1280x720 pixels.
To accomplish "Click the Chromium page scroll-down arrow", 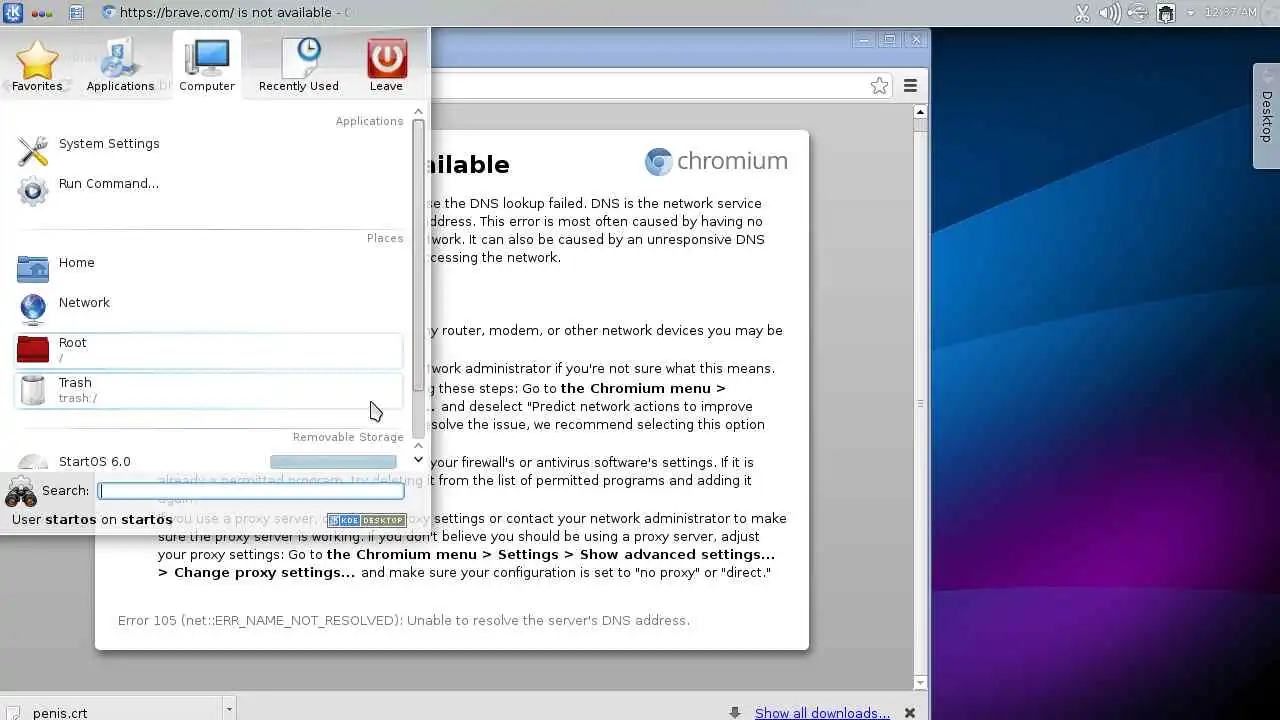I will coord(920,683).
